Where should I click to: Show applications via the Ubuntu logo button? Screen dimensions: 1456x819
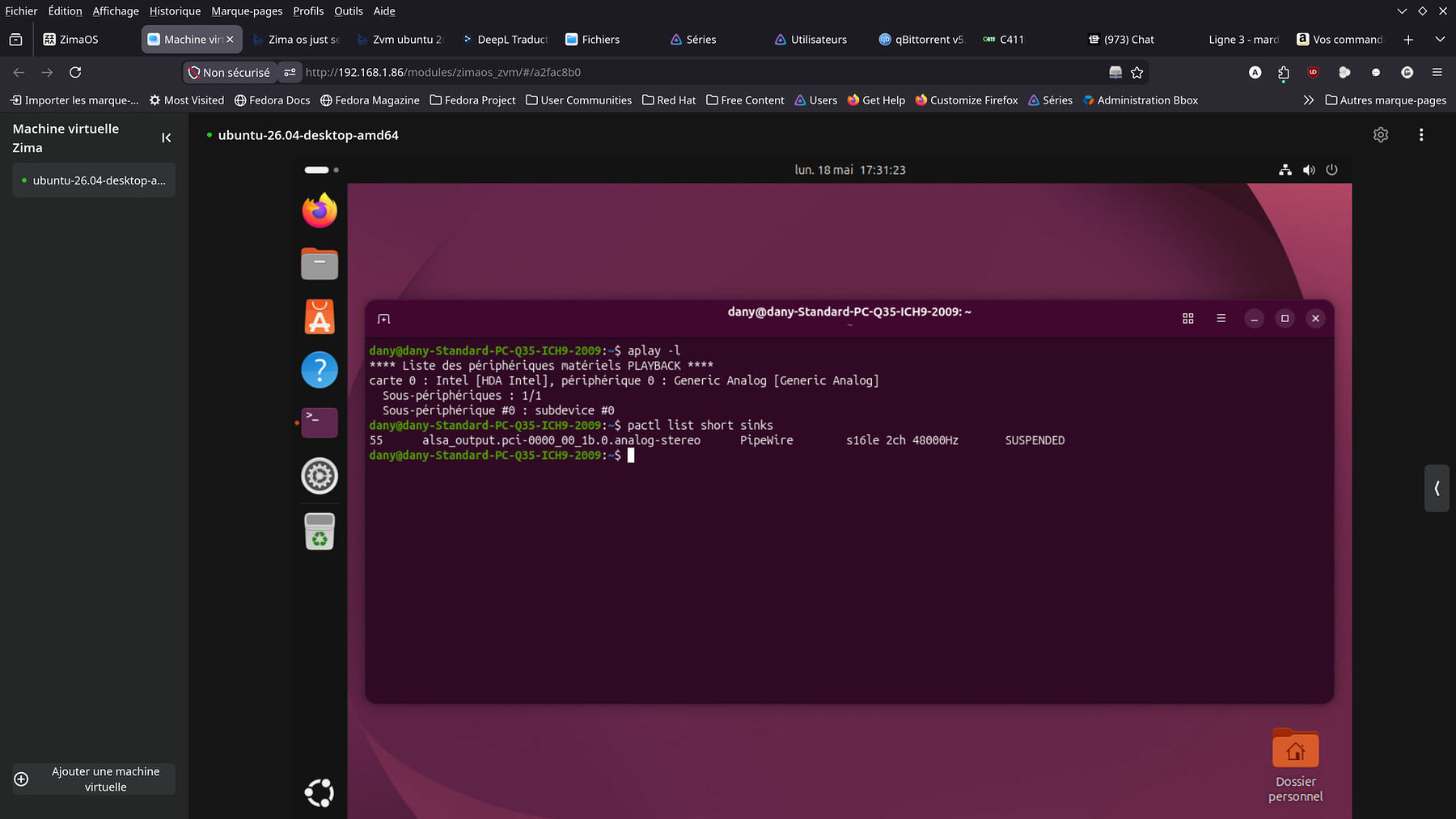(x=320, y=793)
